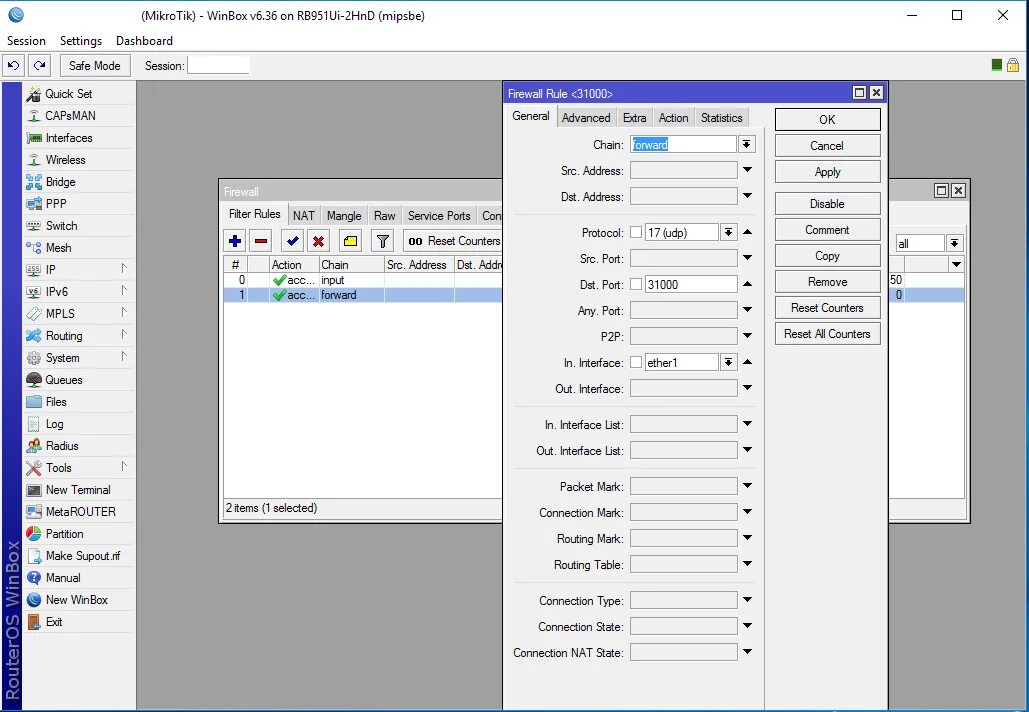Image resolution: width=1029 pixels, height=712 pixels.
Task: Expand Dst. Address field
Action: coord(747,196)
